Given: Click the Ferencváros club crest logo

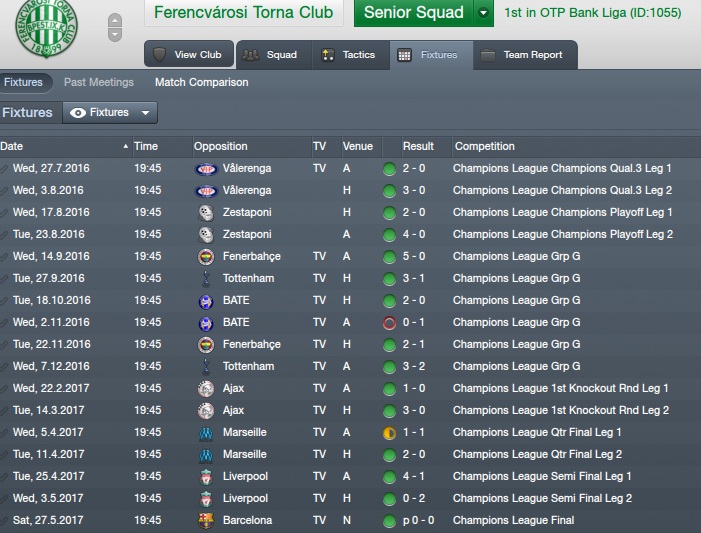Looking at the screenshot, I should [44, 31].
